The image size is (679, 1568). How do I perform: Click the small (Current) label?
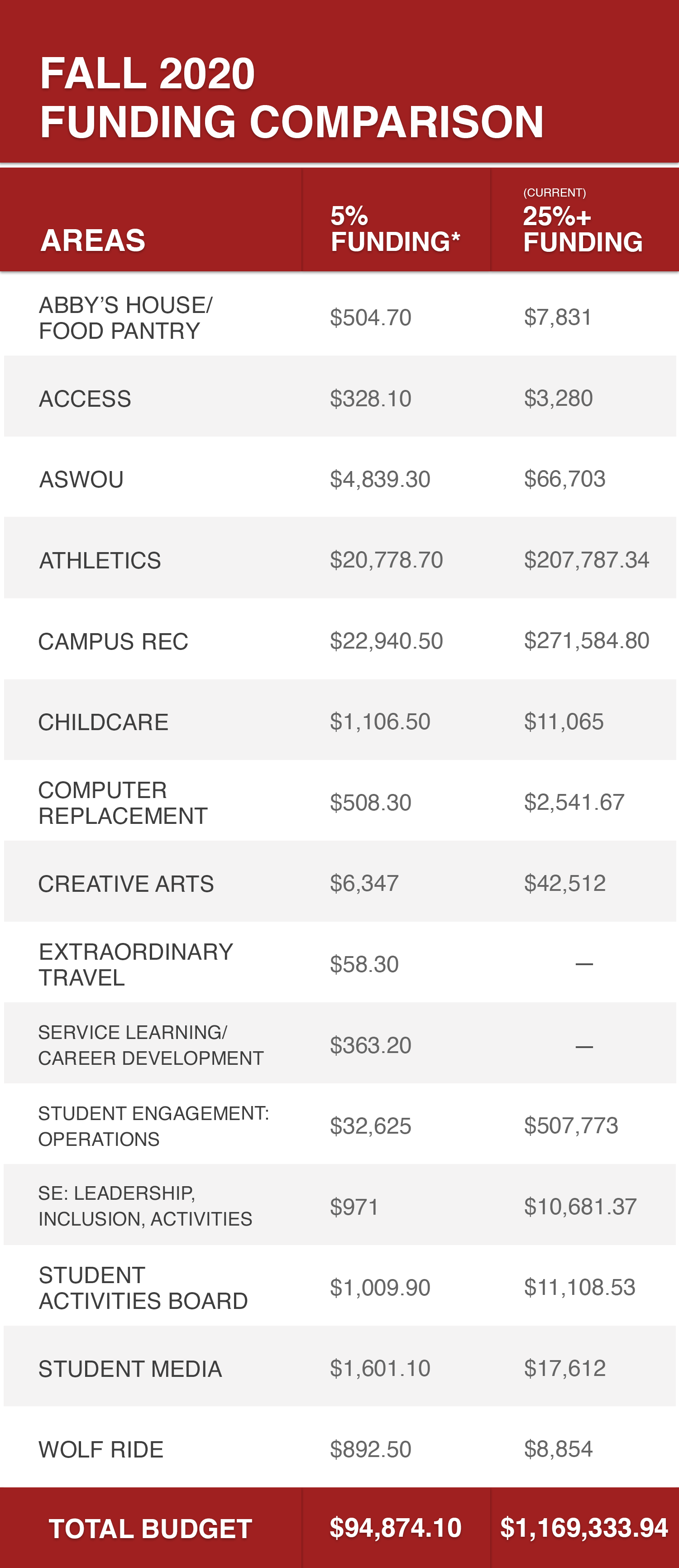click(554, 193)
